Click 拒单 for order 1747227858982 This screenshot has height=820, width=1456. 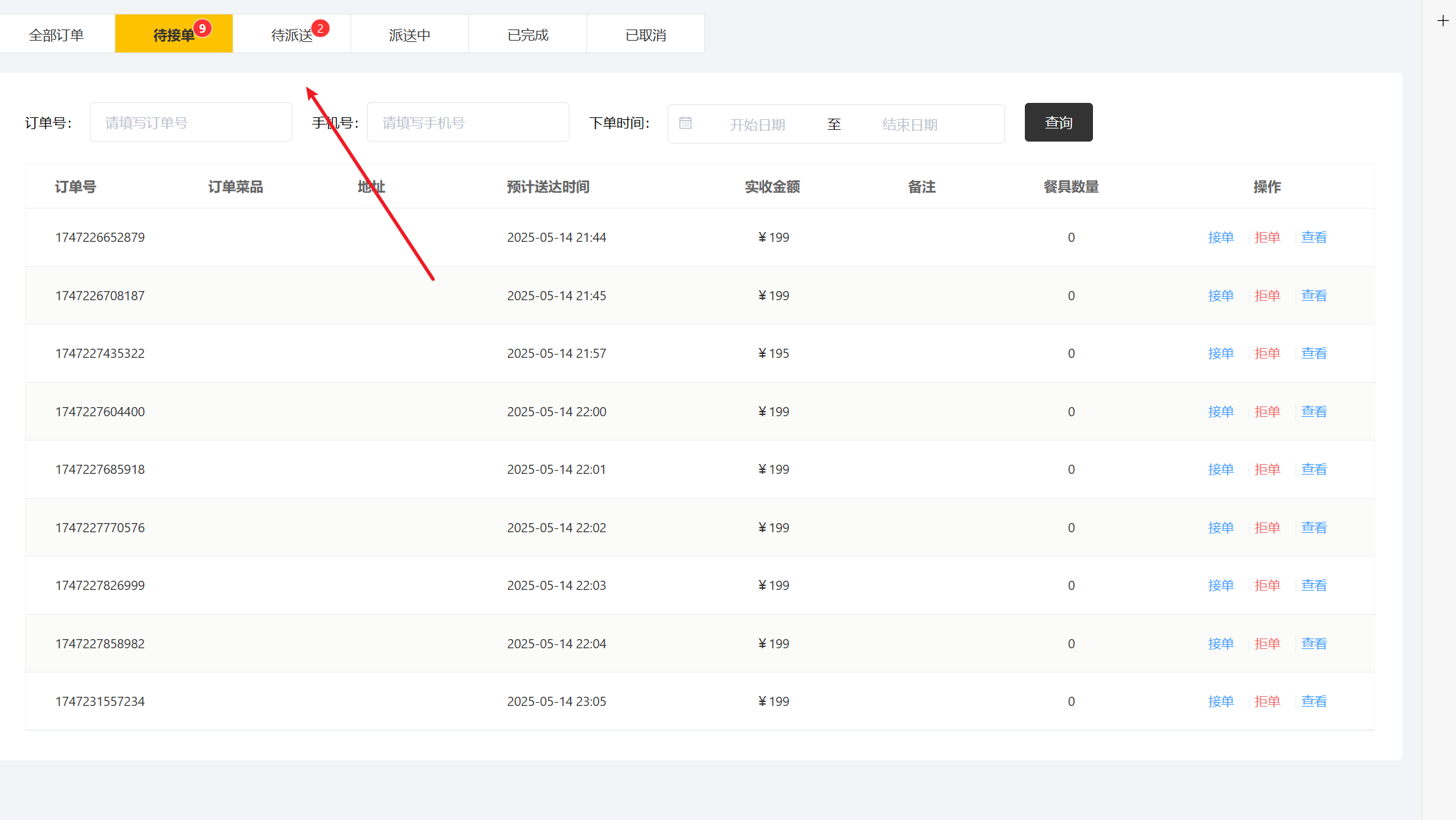coord(1267,644)
